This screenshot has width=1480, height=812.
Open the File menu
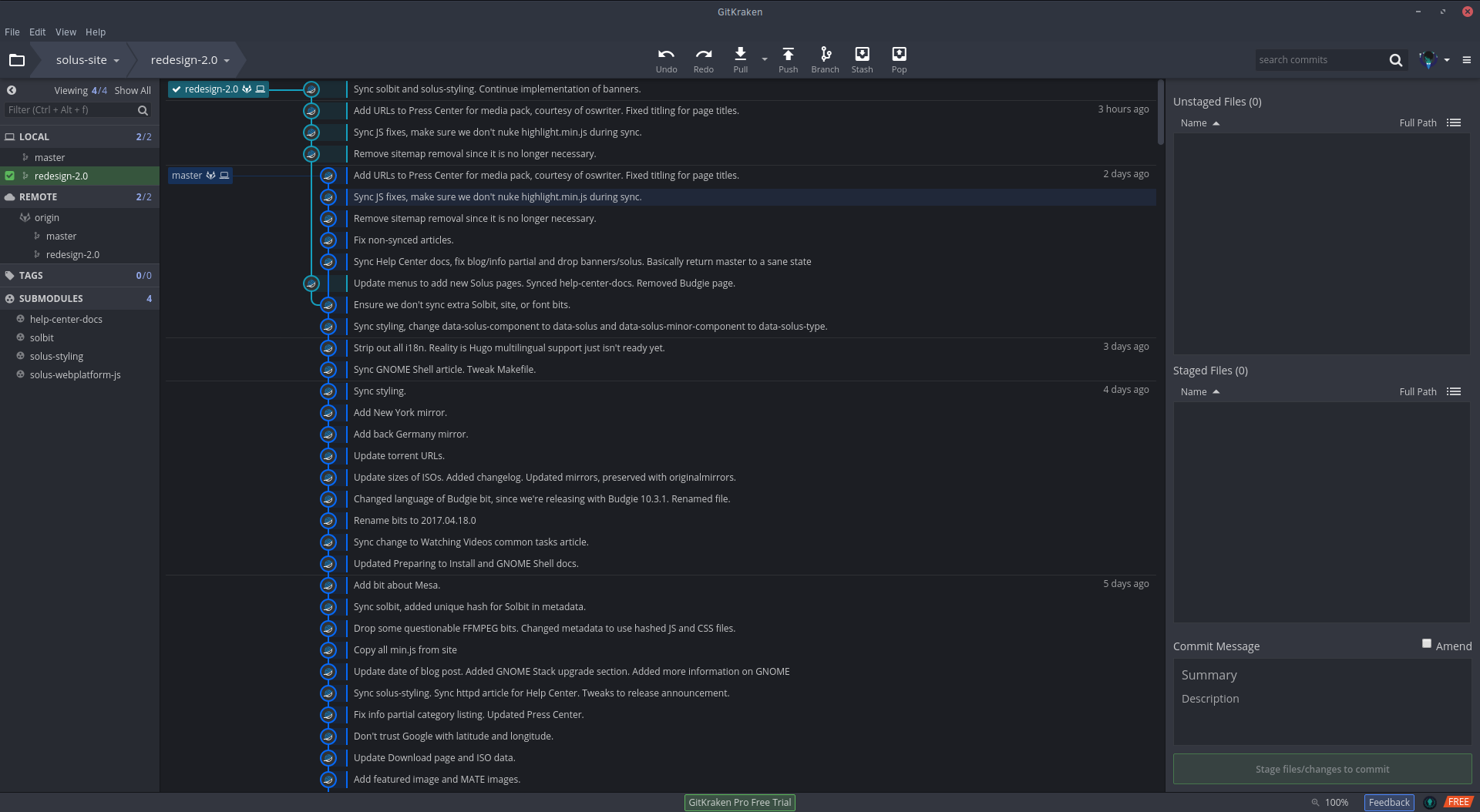coord(12,32)
